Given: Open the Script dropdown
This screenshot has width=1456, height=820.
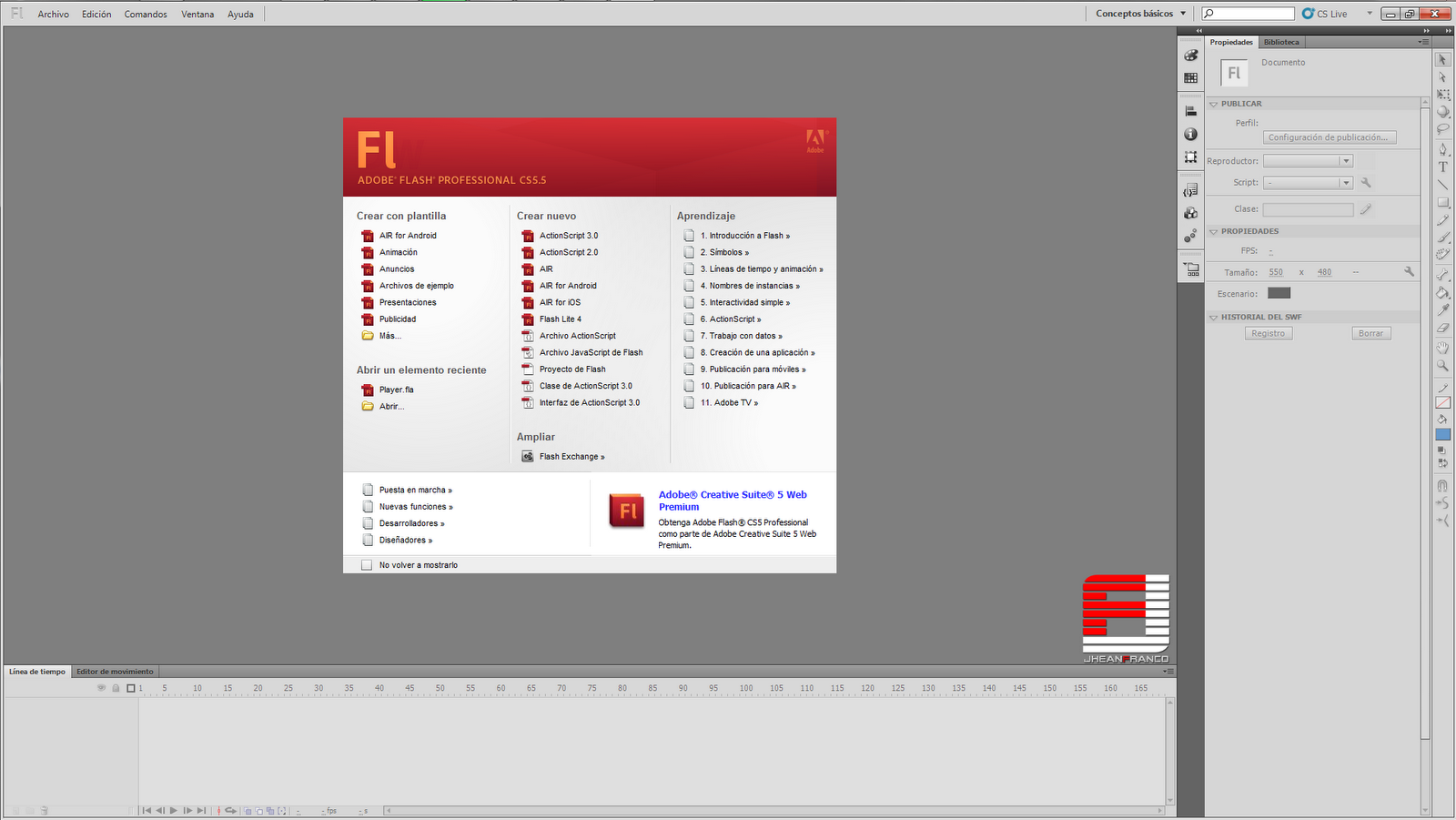Looking at the screenshot, I should point(1308,183).
